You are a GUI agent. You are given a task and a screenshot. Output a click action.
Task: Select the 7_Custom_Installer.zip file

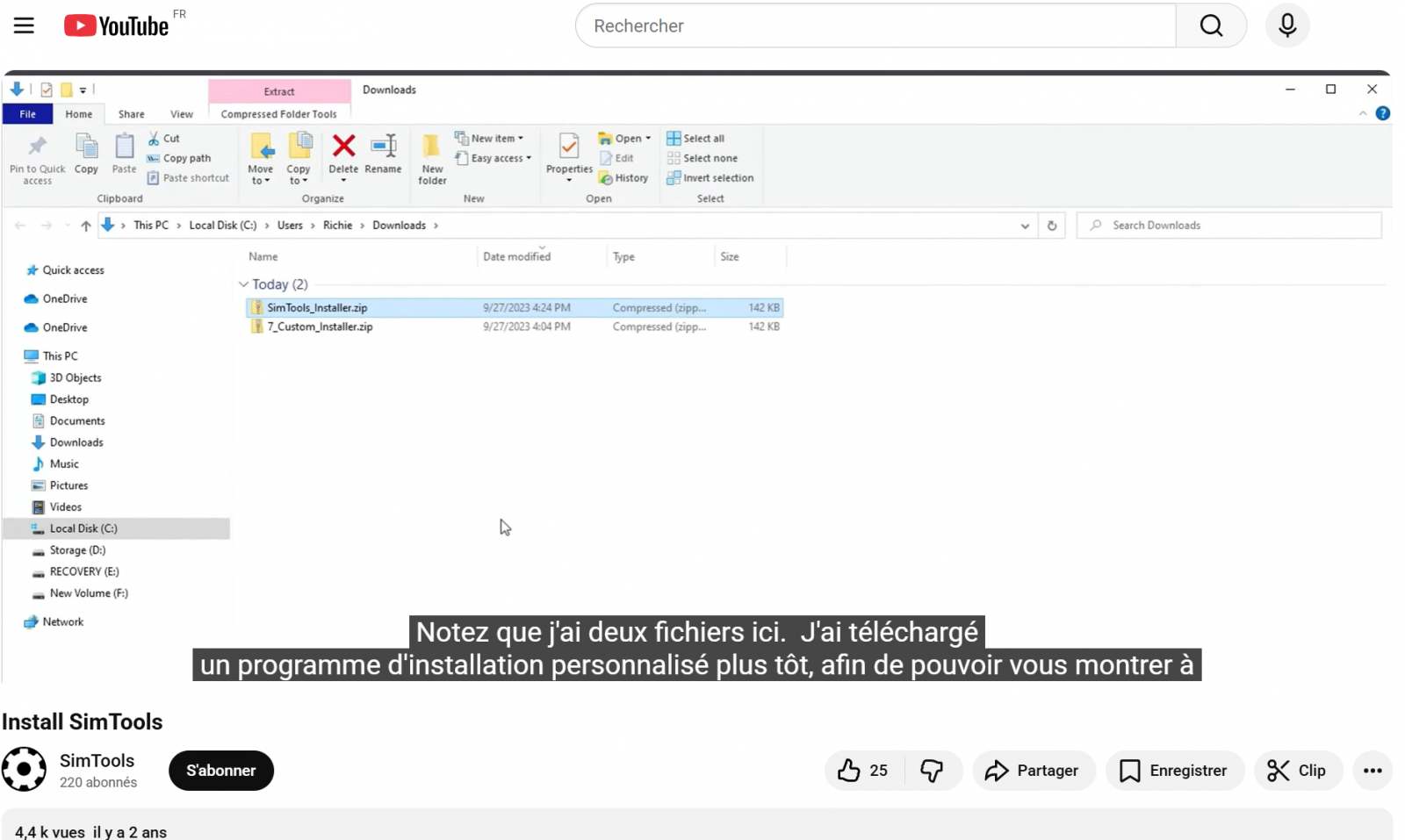[x=515, y=327]
